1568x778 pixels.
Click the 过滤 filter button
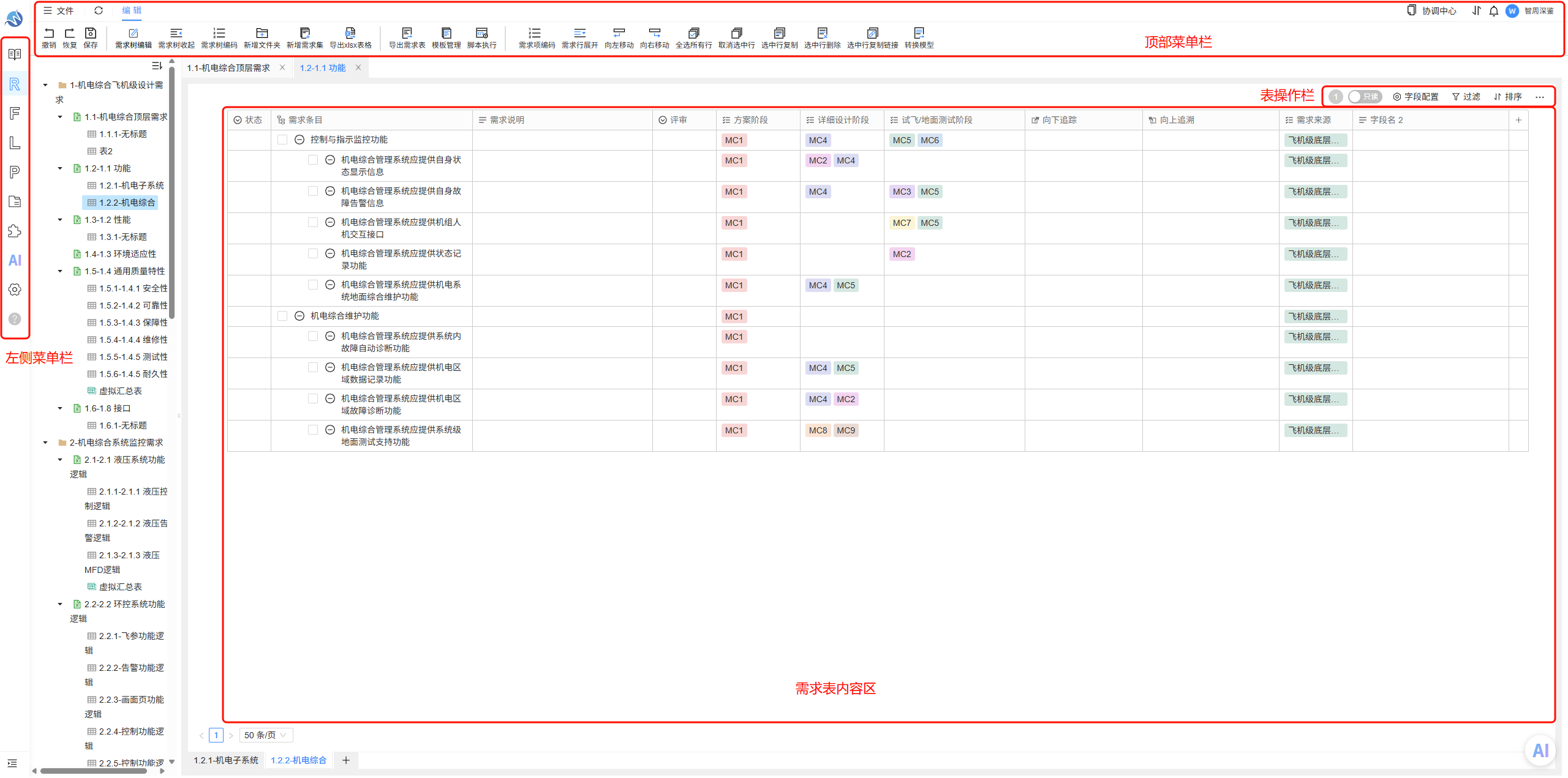point(1466,97)
